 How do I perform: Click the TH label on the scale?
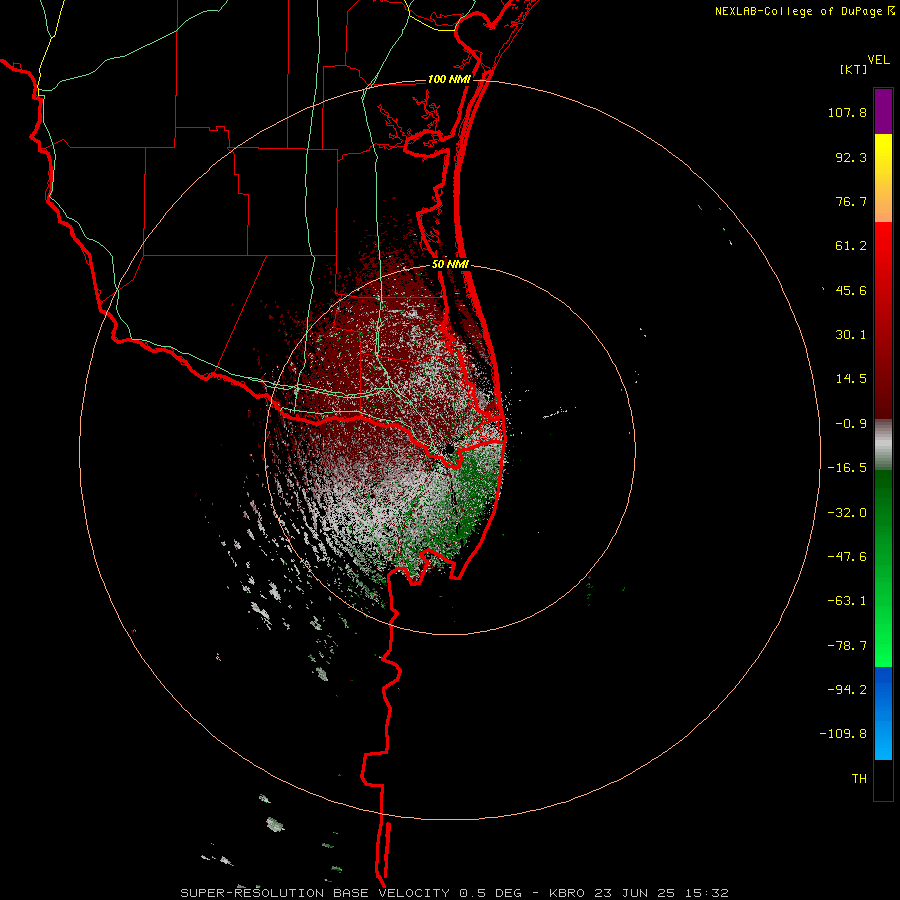(x=859, y=779)
